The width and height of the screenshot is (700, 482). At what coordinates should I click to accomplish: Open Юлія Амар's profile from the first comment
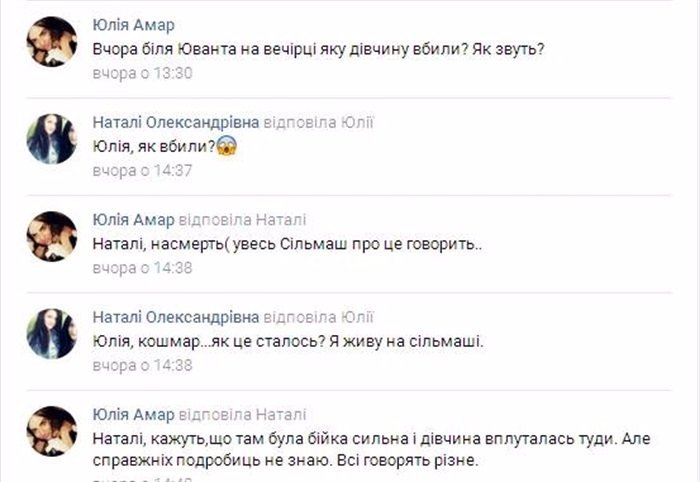pyautogui.click(x=133, y=25)
